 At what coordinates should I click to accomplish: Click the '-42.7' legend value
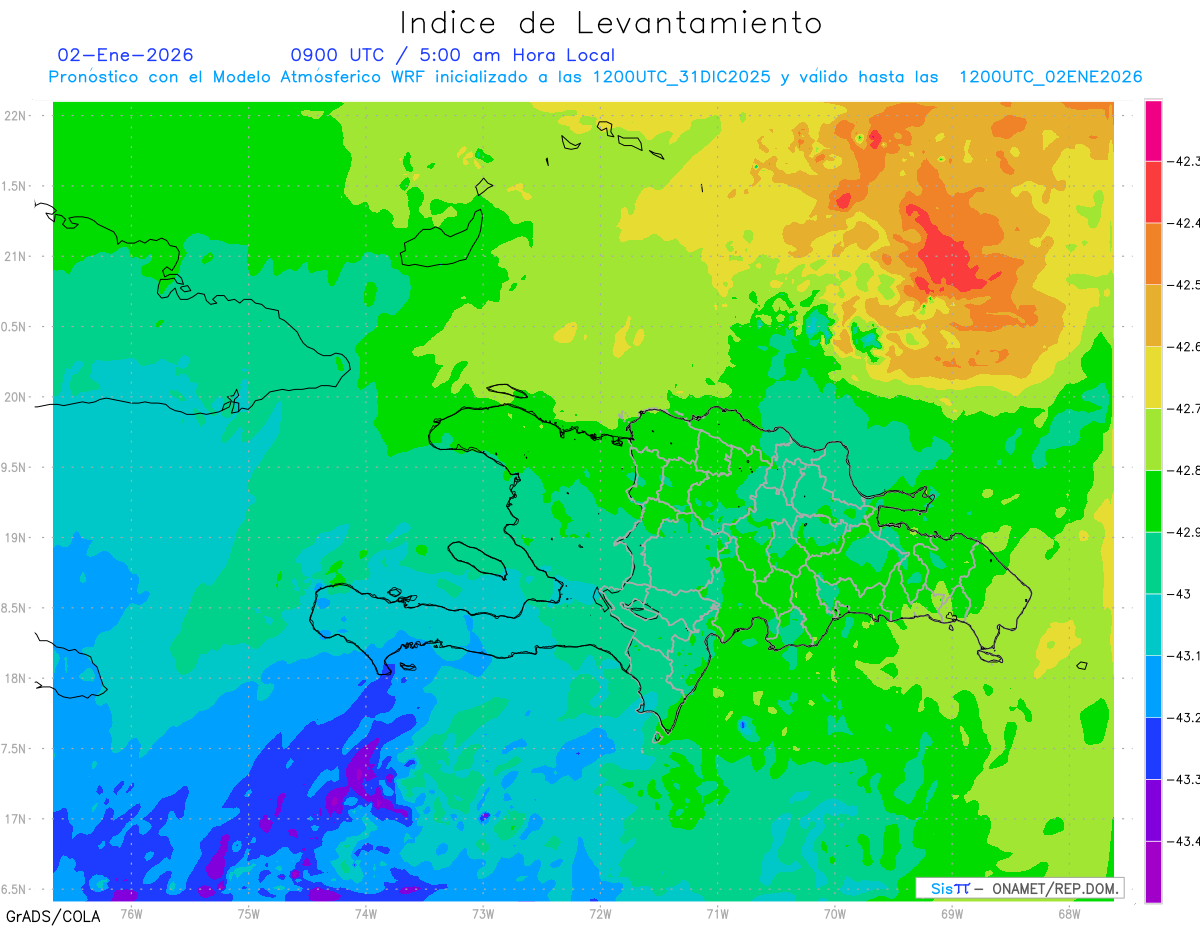tap(1185, 408)
